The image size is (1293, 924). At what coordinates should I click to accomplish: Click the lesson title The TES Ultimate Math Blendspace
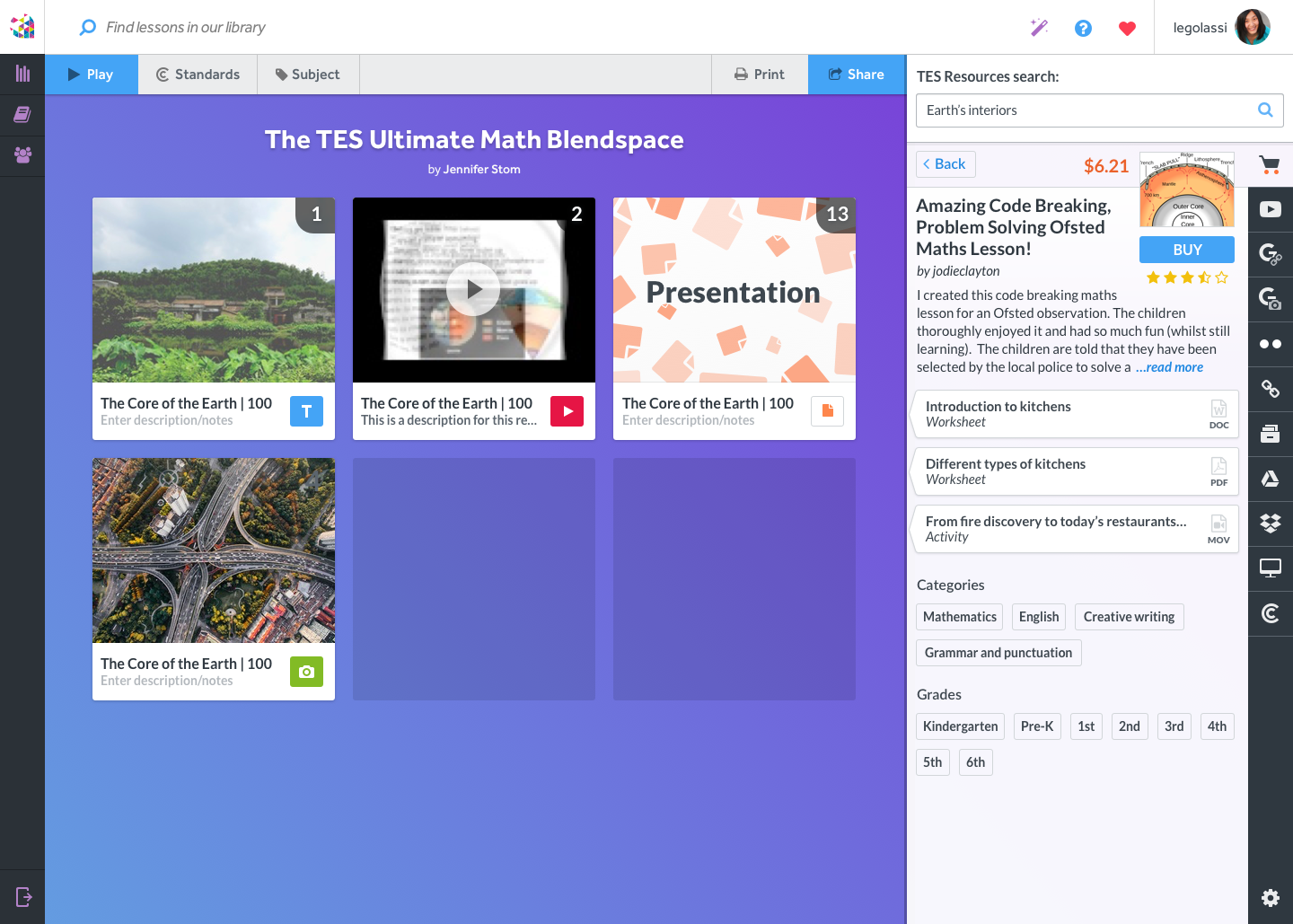474,140
